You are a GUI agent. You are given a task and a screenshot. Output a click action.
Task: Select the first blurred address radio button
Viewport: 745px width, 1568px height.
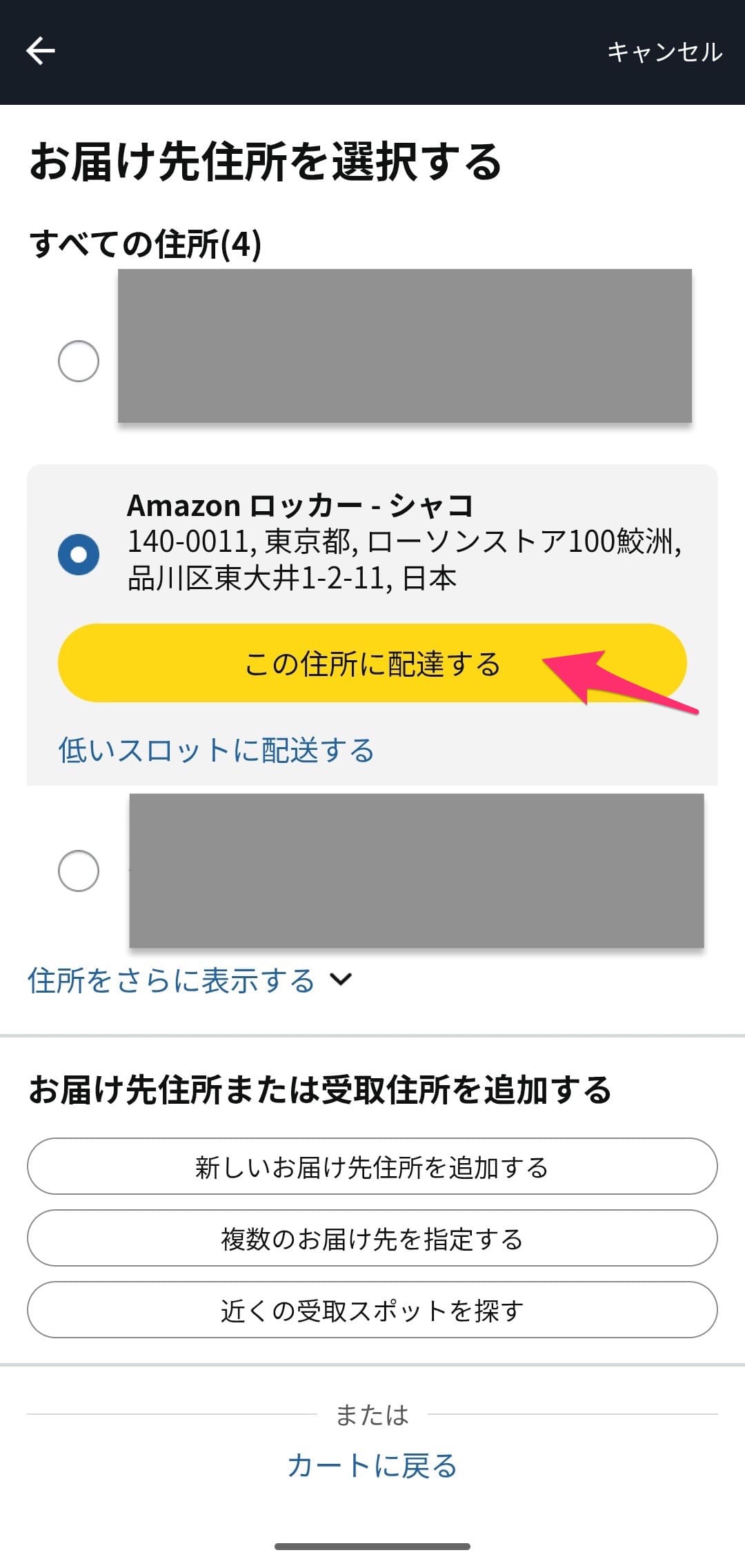tap(79, 359)
